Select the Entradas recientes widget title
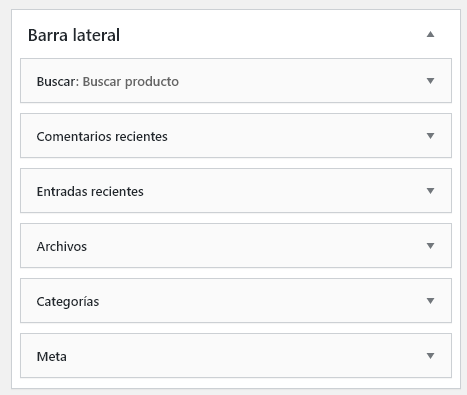Image resolution: width=467 pixels, height=395 pixels. [90, 191]
